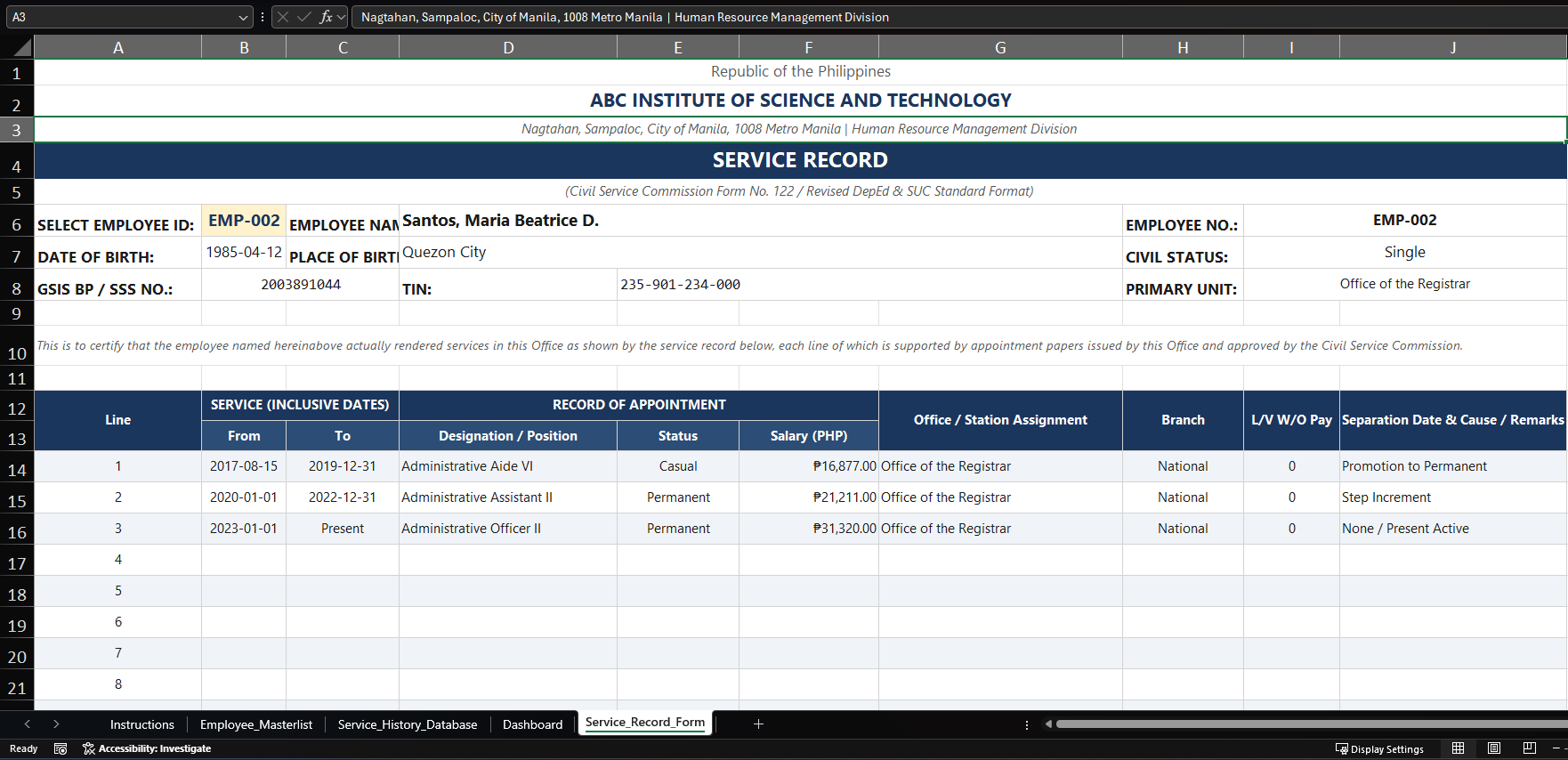Click the Cancel (X) formula bar icon

(x=283, y=17)
